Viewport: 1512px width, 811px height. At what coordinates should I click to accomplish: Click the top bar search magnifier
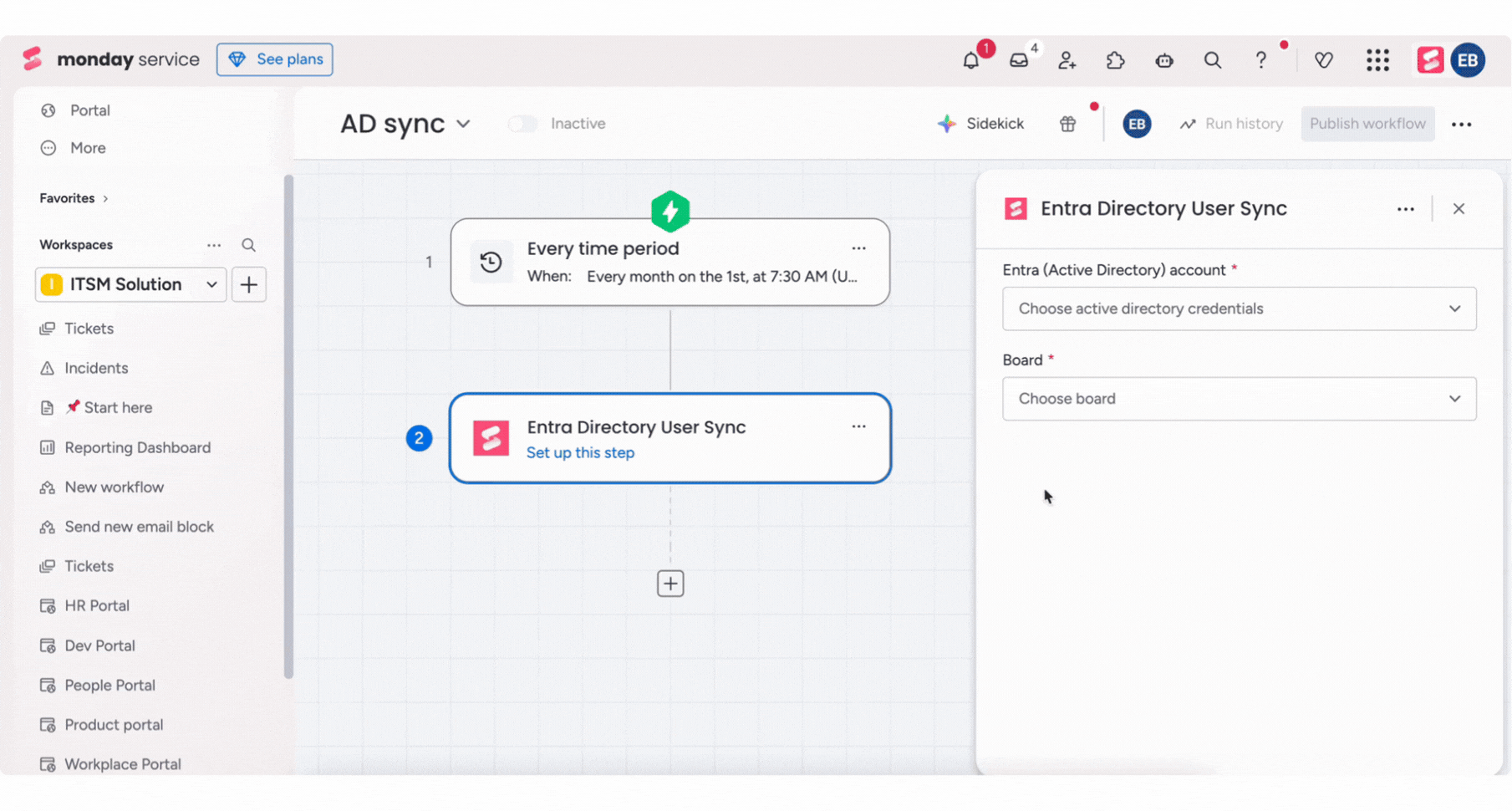(1212, 60)
